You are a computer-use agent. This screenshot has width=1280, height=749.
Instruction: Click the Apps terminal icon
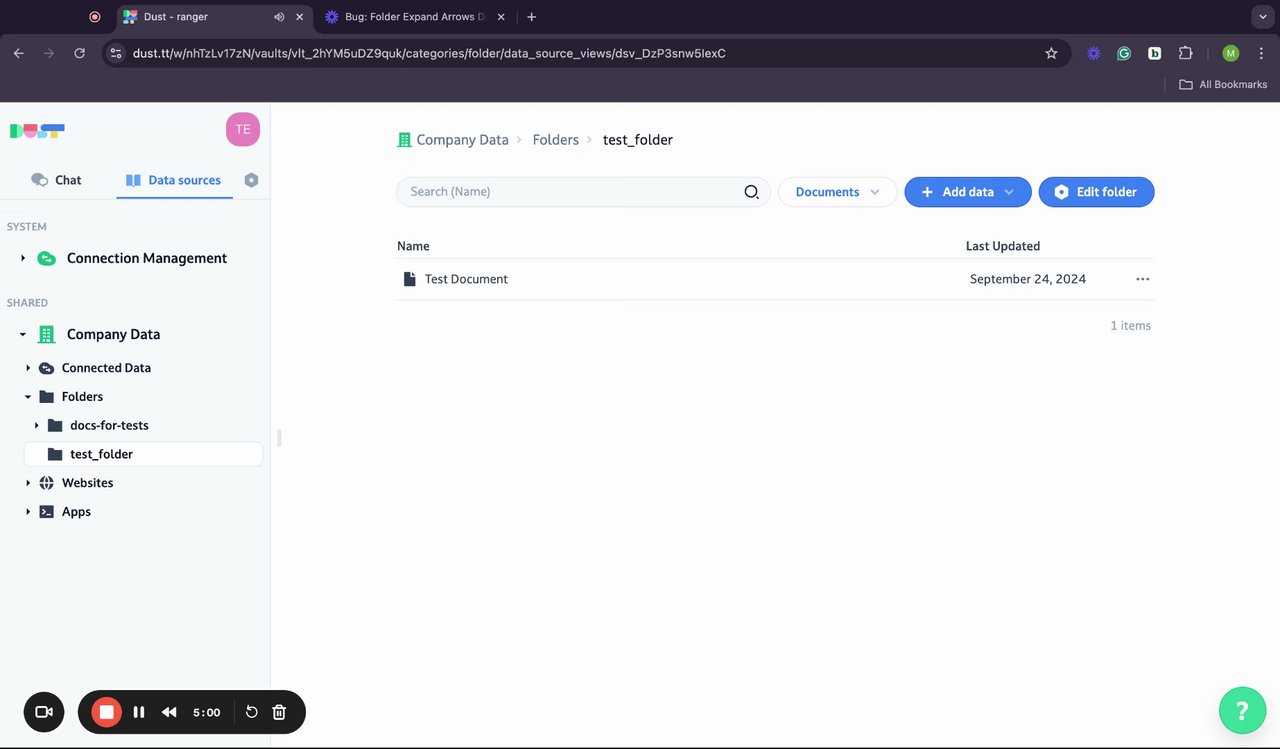[46, 512]
